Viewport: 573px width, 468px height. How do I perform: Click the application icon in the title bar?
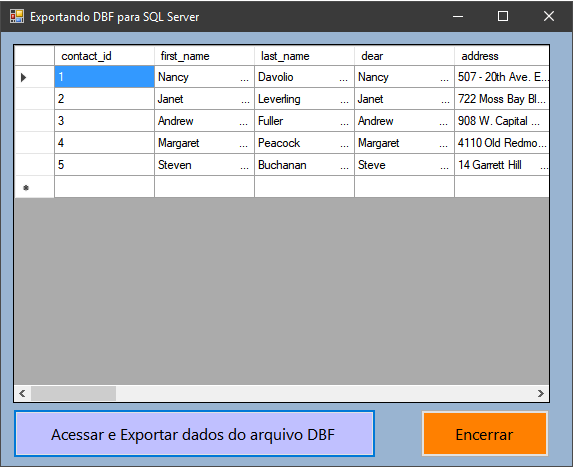16,16
